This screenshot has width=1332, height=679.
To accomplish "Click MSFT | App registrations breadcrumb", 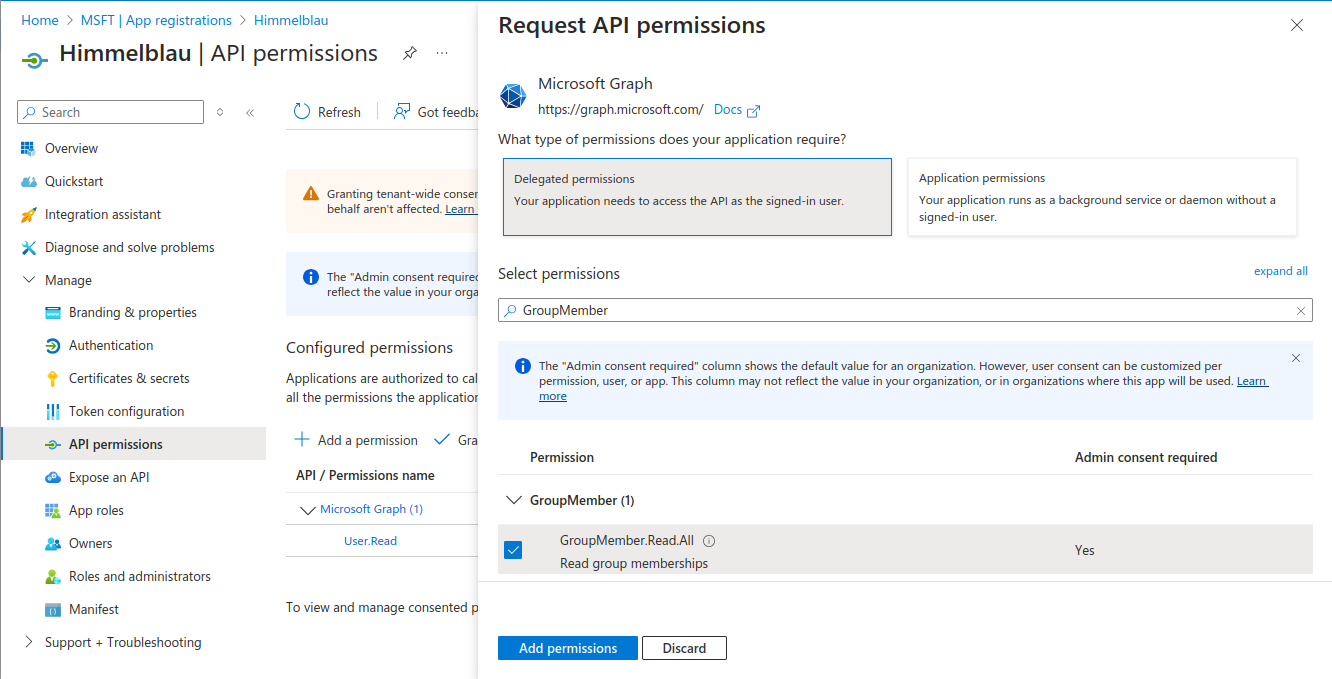I will [x=154, y=20].
